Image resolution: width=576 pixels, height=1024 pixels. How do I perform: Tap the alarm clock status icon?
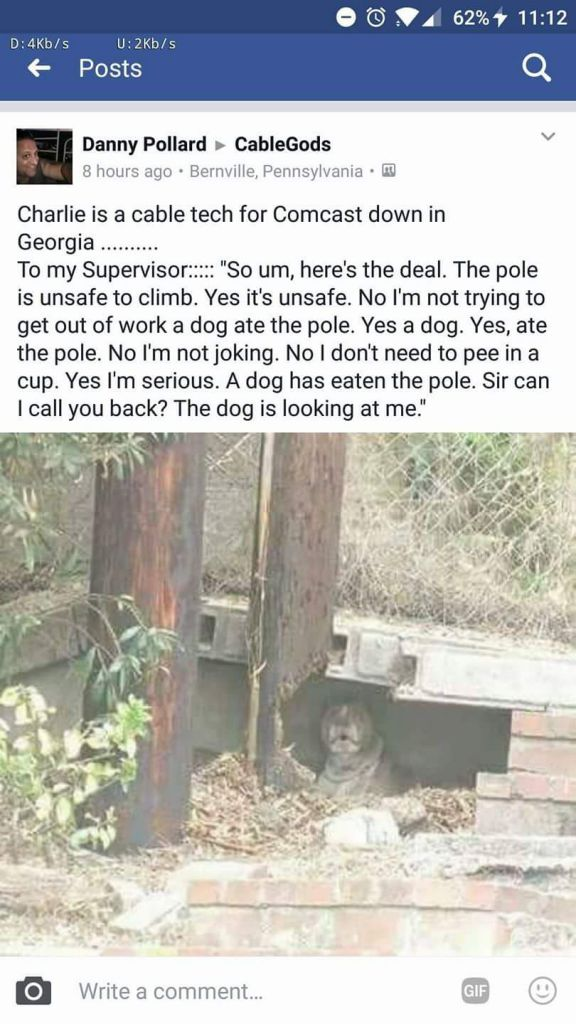pos(376,18)
